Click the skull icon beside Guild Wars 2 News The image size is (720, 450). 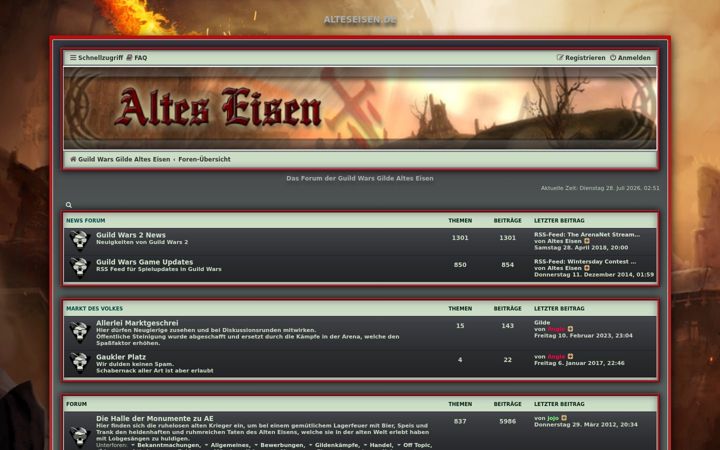point(80,241)
